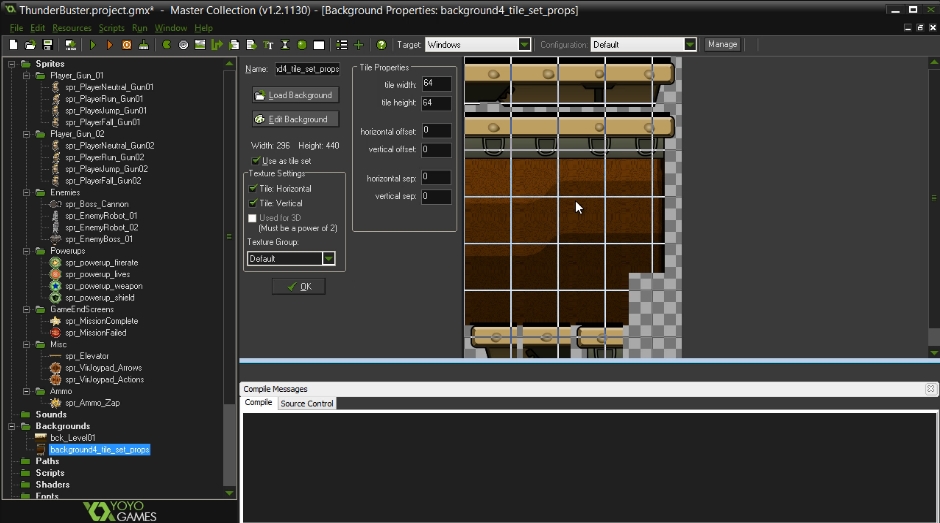Click the Edit Background button
Image resolution: width=940 pixels, height=523 pixels.
[x=295, y=119]
